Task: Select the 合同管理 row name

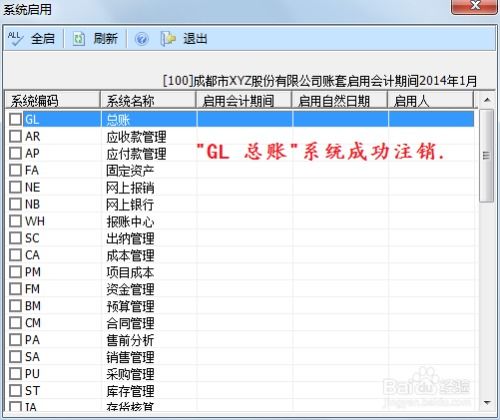Action: [x=130, y=323]
